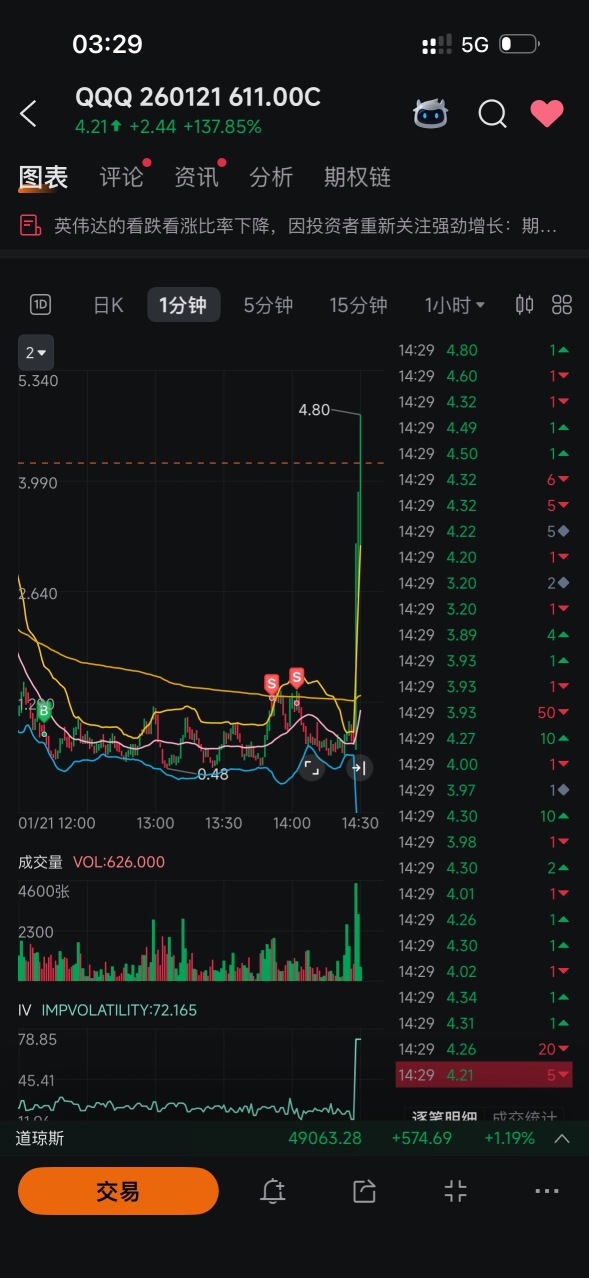This screenshot has height=1278, width=589.
Task: Expand the 1小时 timeframe dropdown
Action: tap(454, 305)
